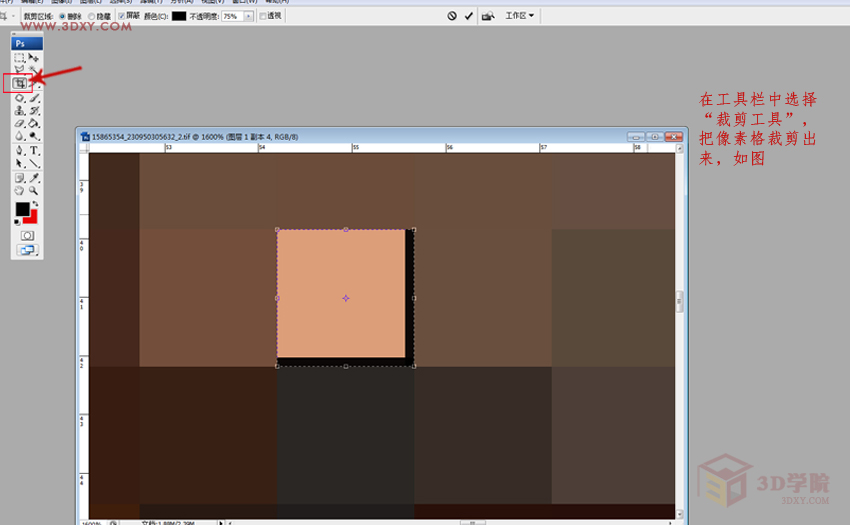Toggle the 屏蔽 shield checkbox

click(129, 16)
